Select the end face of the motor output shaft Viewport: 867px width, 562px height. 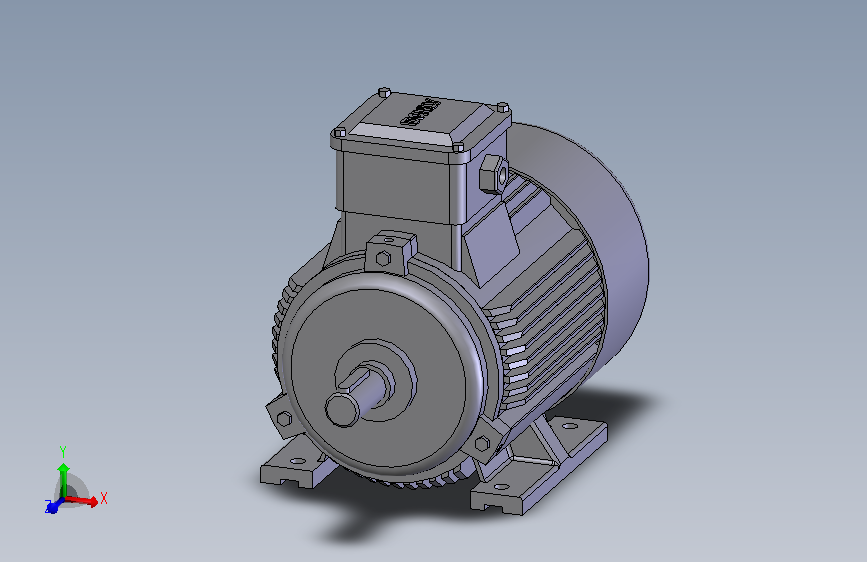pos(342,409)
